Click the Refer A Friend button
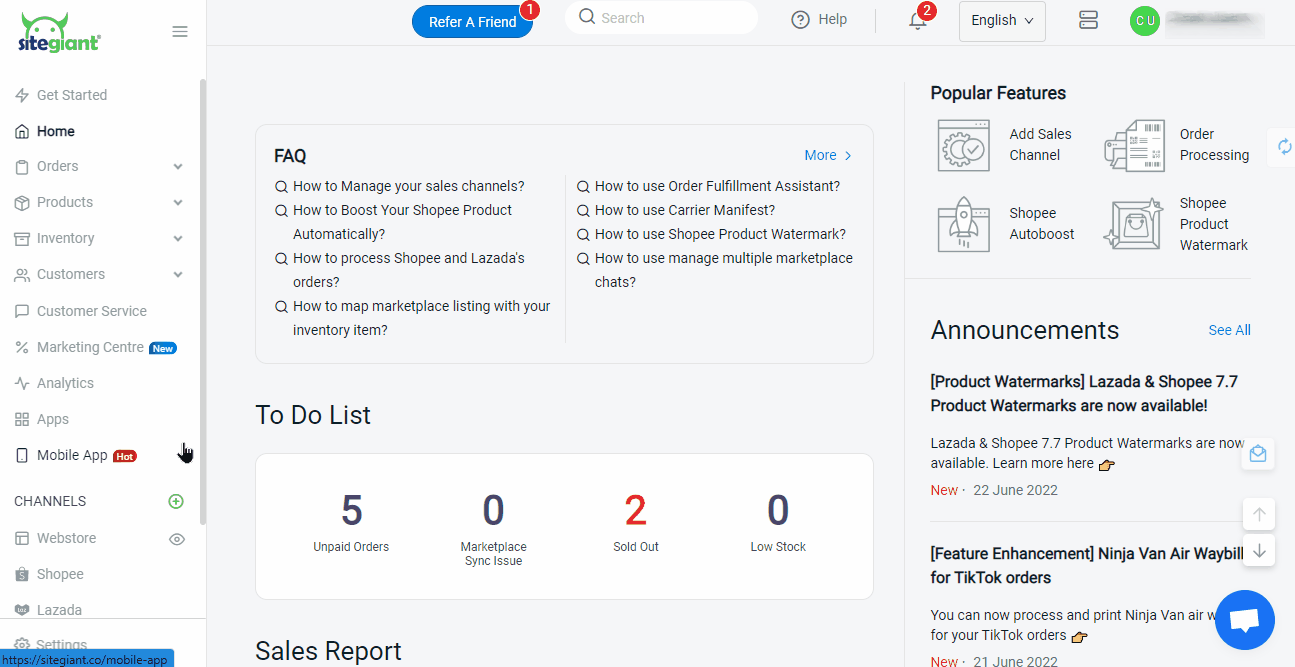The height and width of the screenshot is (667, 1295). [472, 22]
